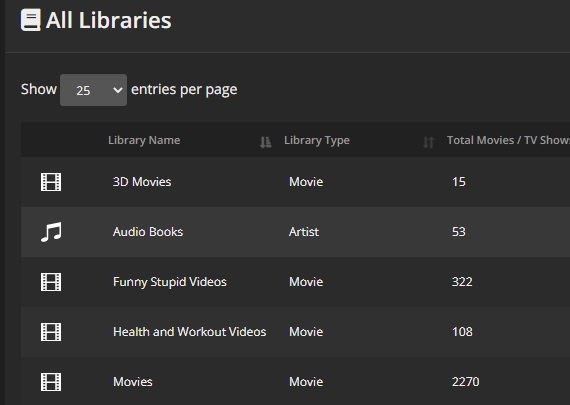Click the total count 53 cell
This screenshot has width=570, height=405.
(x=458, y=232)
